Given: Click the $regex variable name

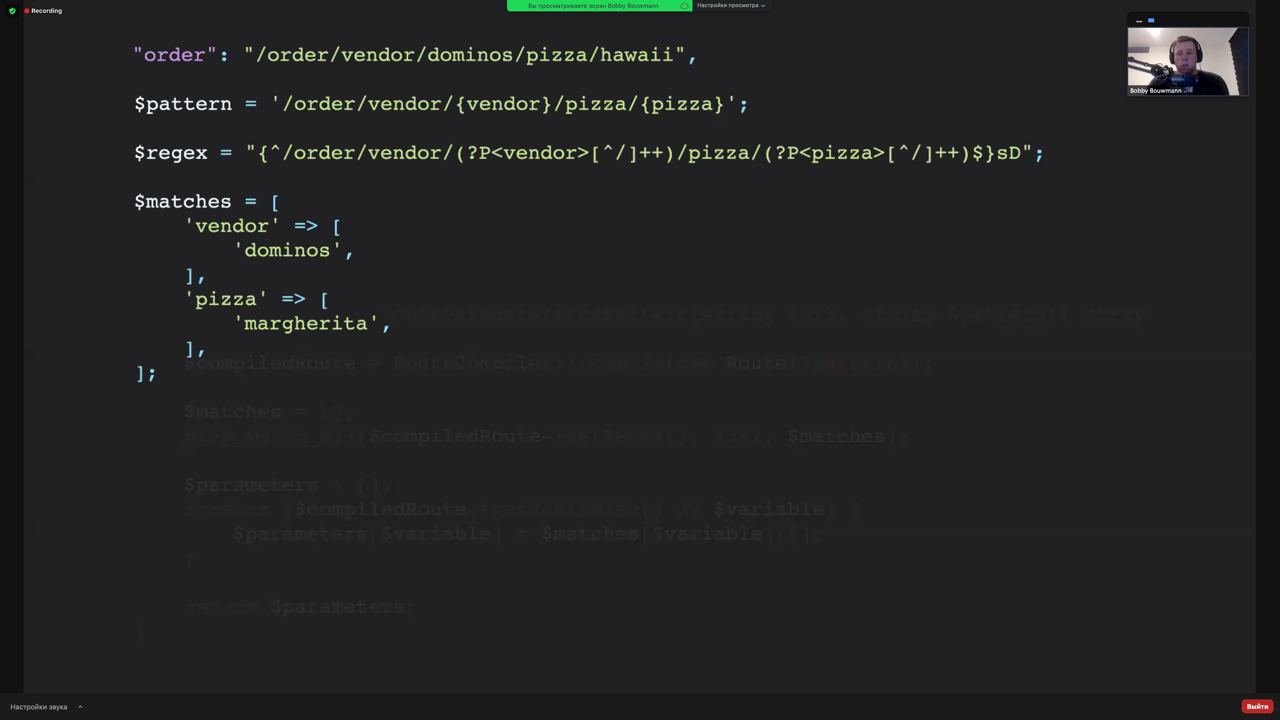Looking at the screenshot, I should (171, 153).
